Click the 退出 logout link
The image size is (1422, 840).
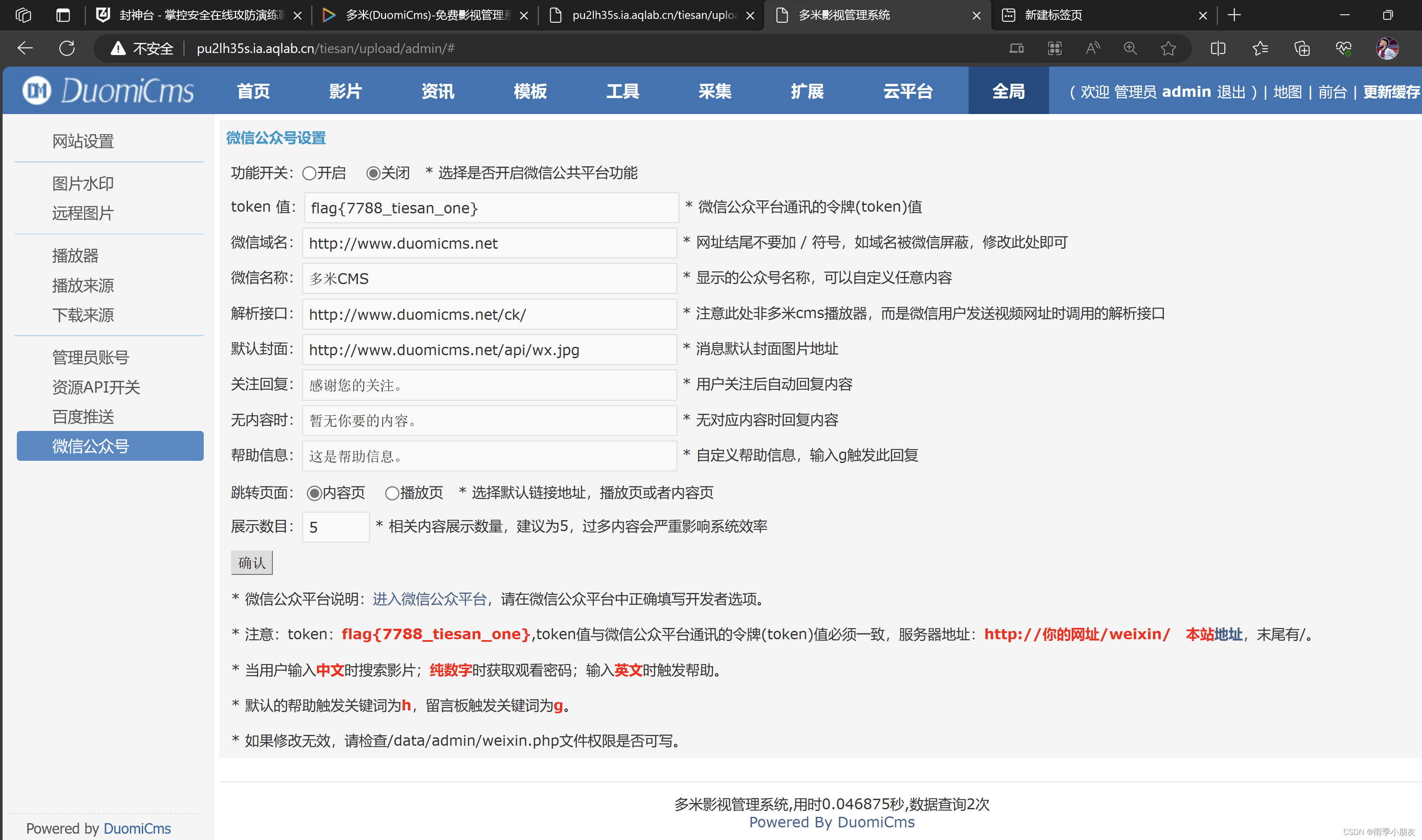click(x=1230, y=92)
